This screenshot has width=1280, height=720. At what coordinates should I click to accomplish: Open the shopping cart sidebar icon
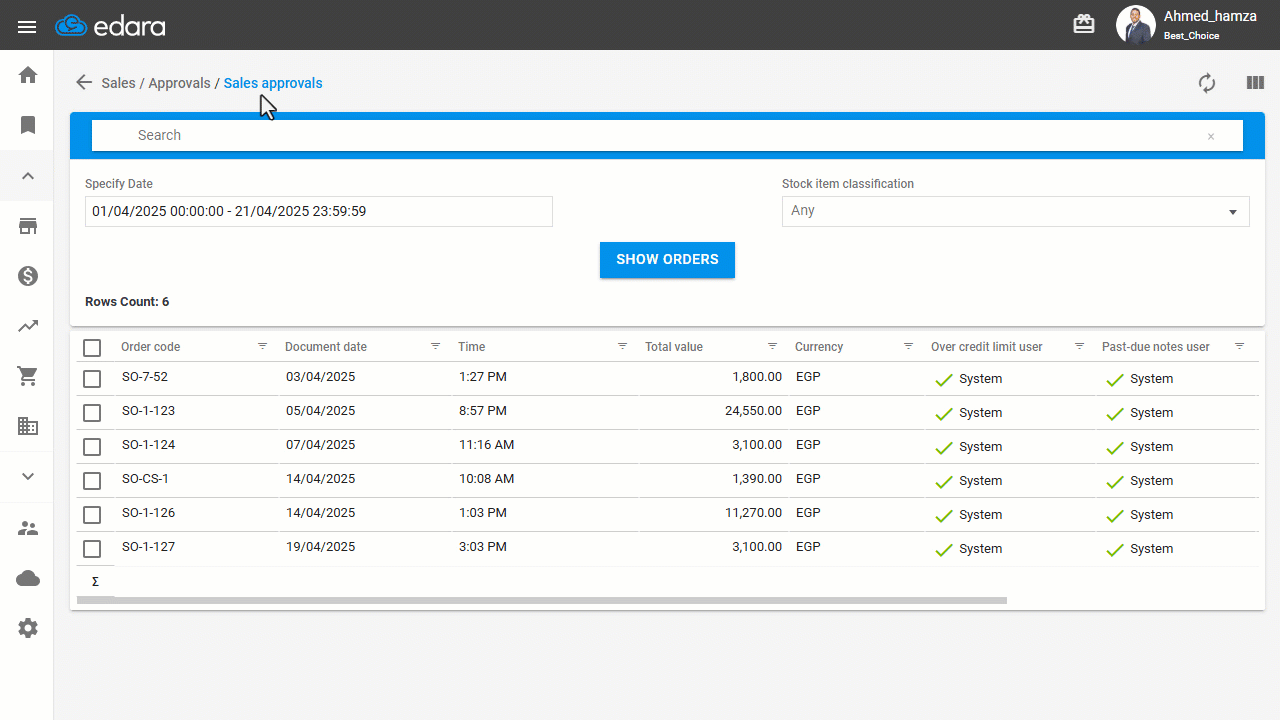click(x=28, y=376)
